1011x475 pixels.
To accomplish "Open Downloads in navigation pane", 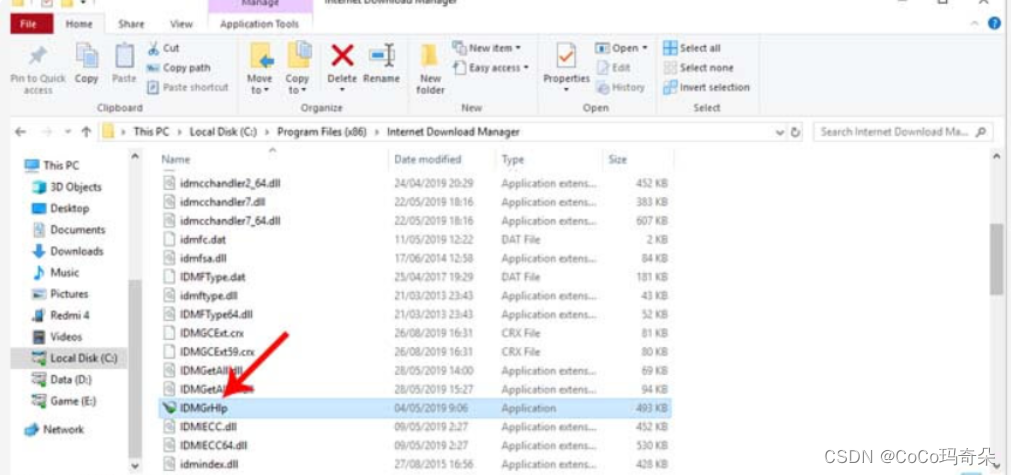I will point(68,251).
